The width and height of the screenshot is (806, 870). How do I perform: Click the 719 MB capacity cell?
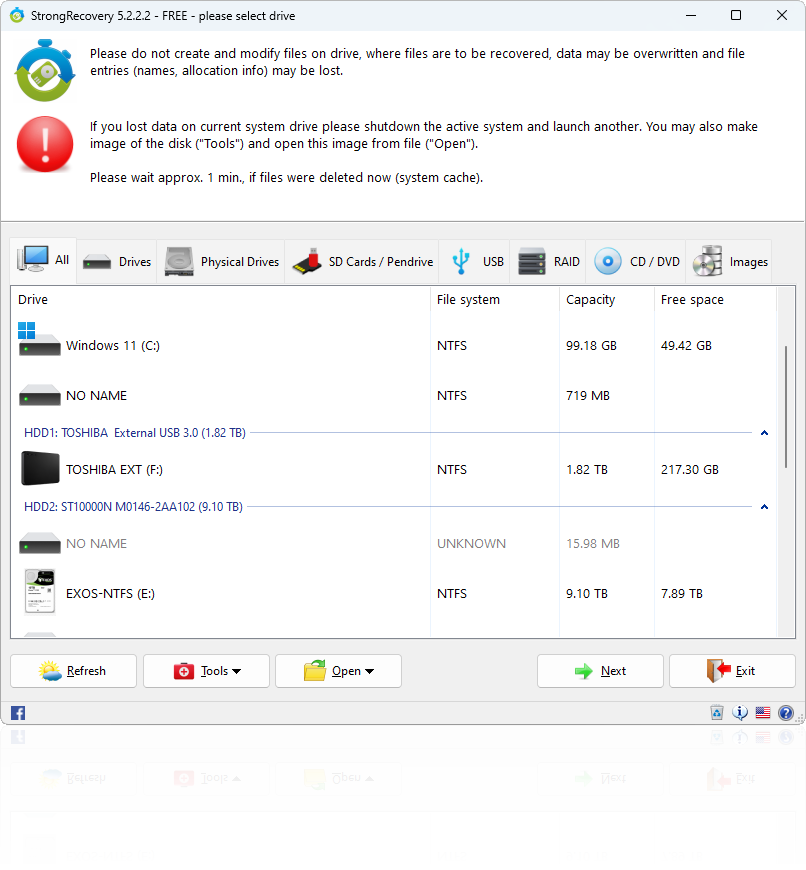588,396
